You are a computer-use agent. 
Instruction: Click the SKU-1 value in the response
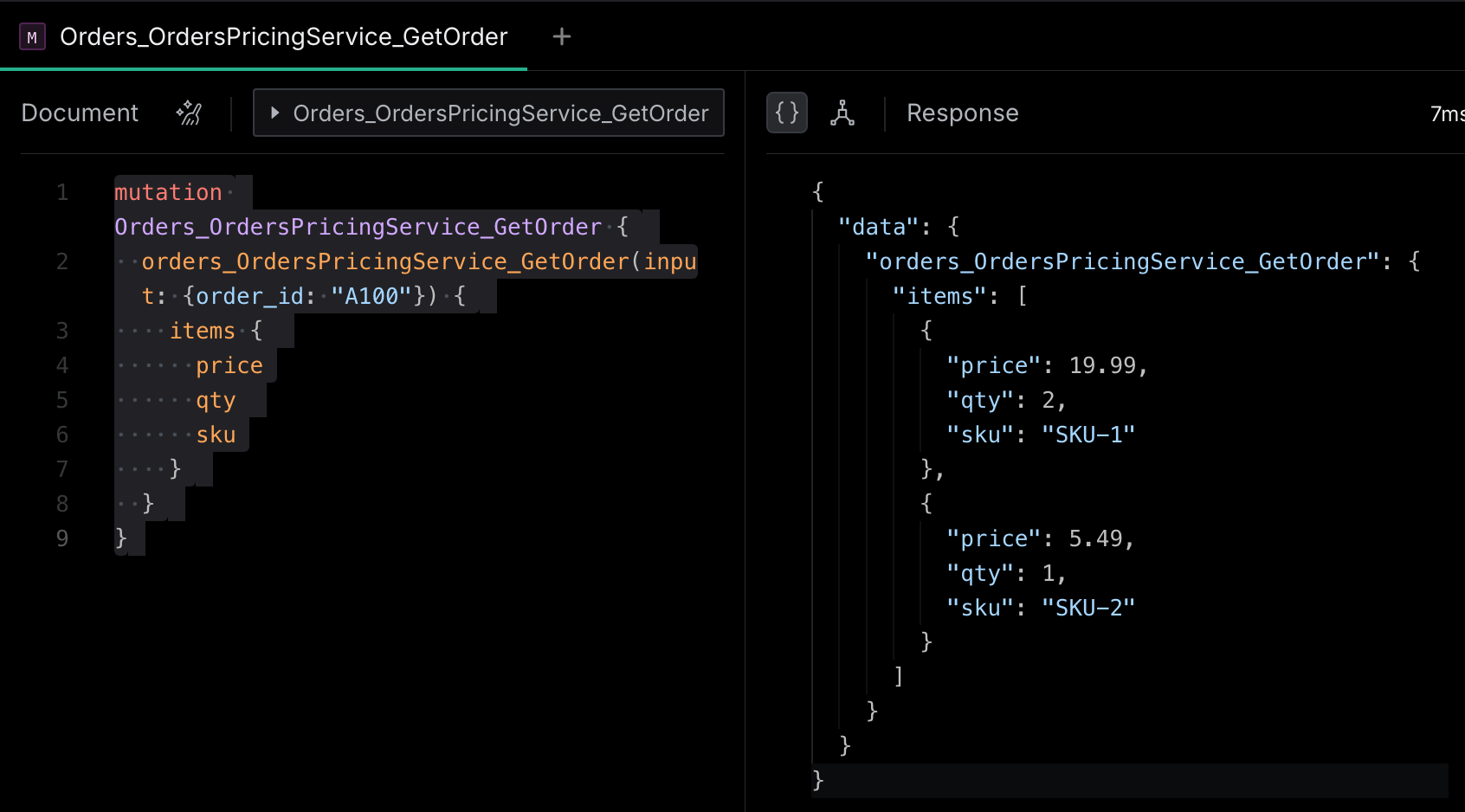1088,434
